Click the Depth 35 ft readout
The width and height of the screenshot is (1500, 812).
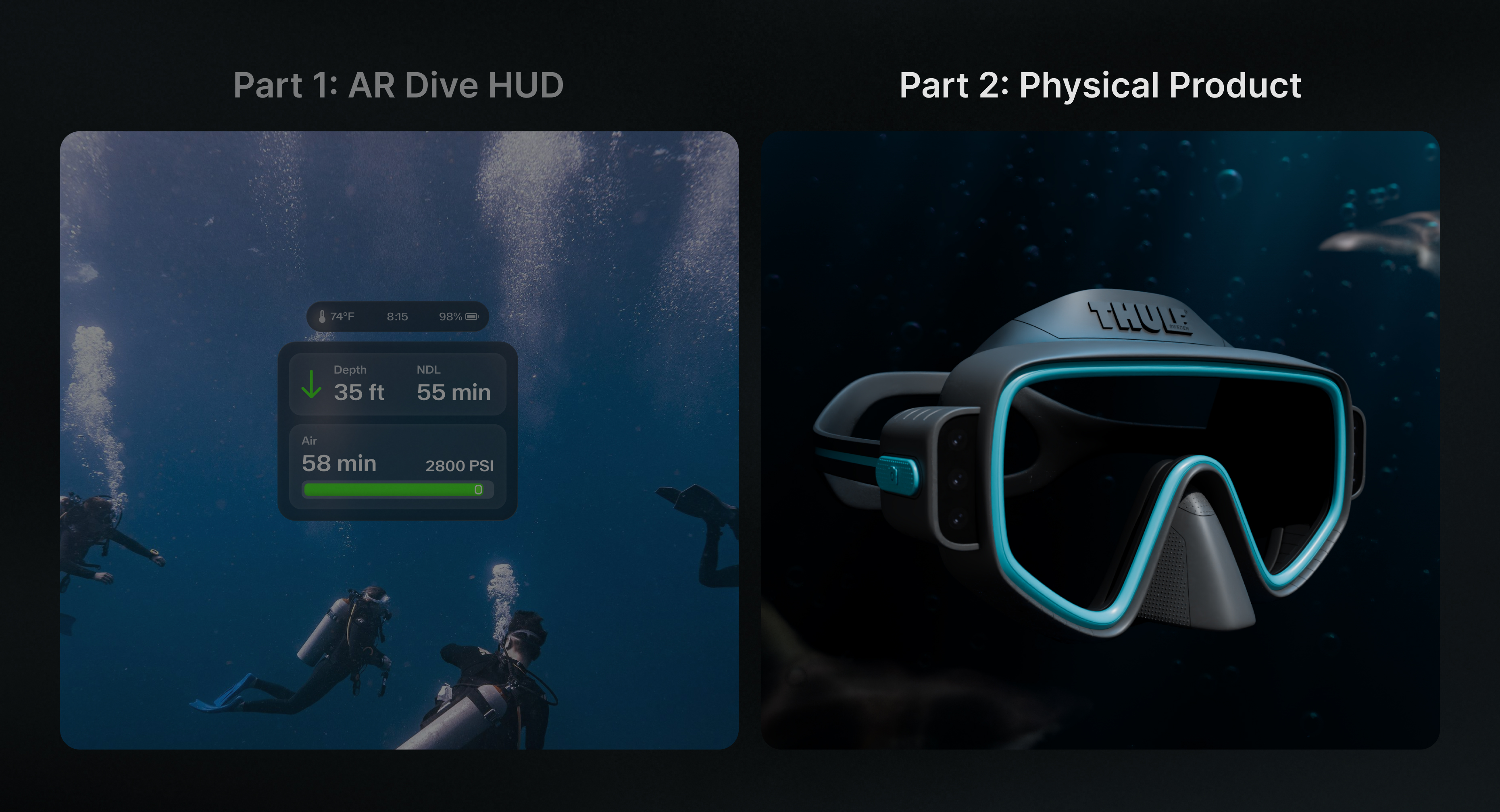pos(359,392)
